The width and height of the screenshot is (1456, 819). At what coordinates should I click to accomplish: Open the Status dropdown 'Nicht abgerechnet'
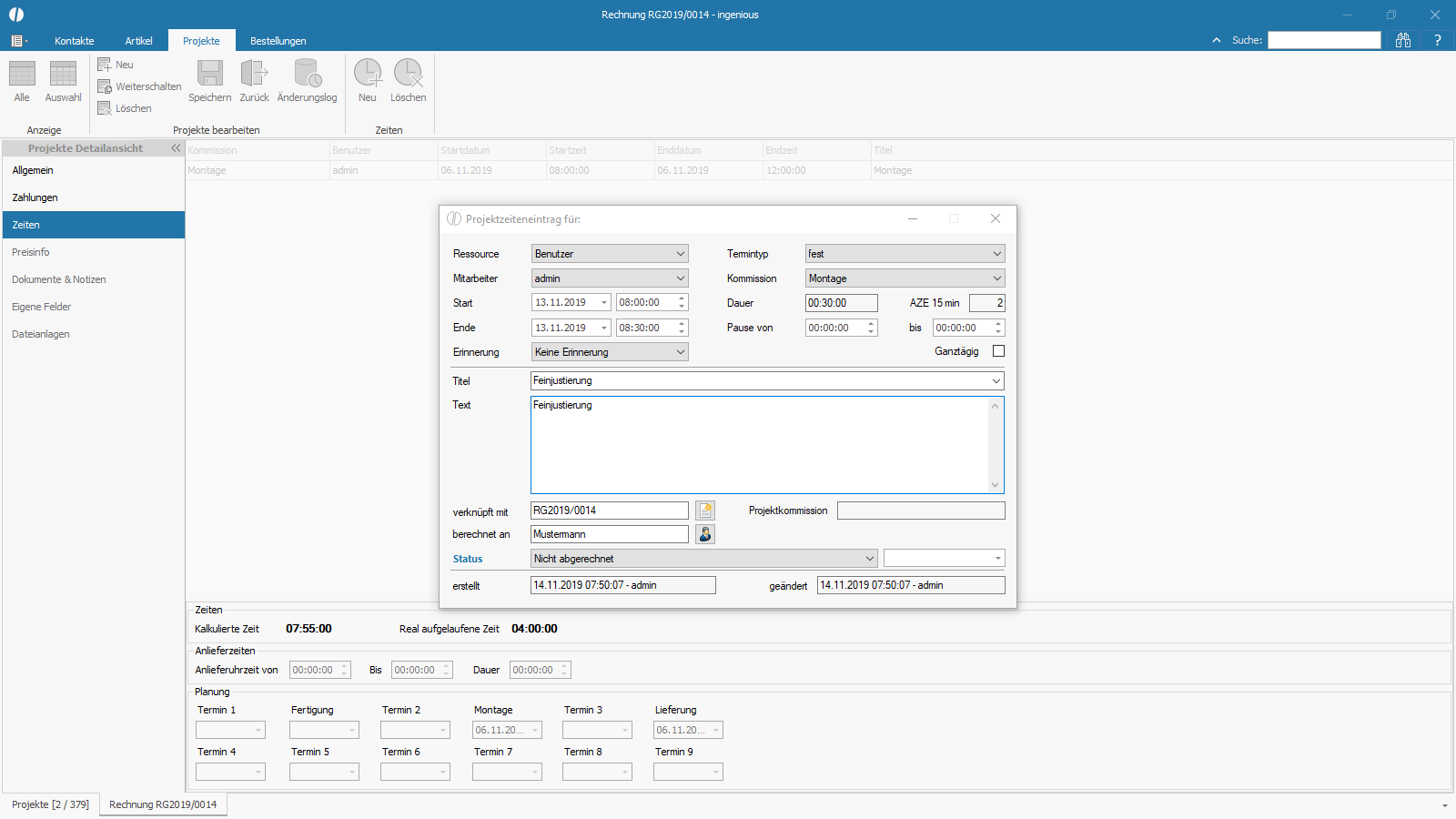tap(870, 558)
